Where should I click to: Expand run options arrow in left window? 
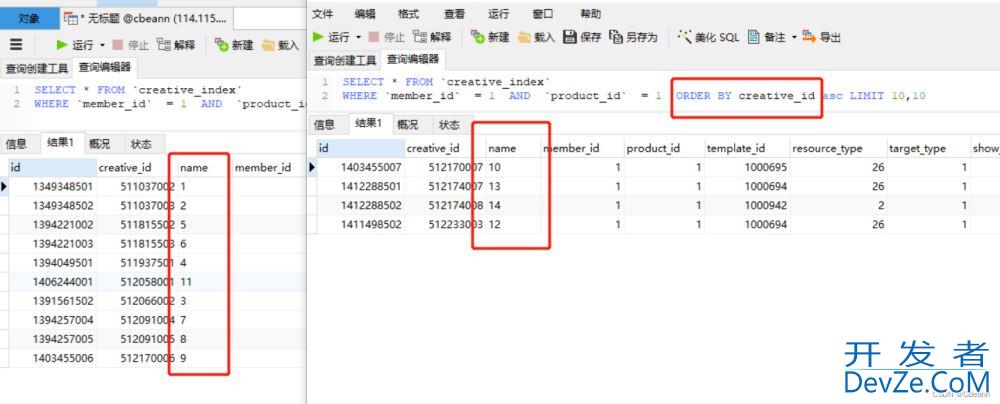click(102, 45)
